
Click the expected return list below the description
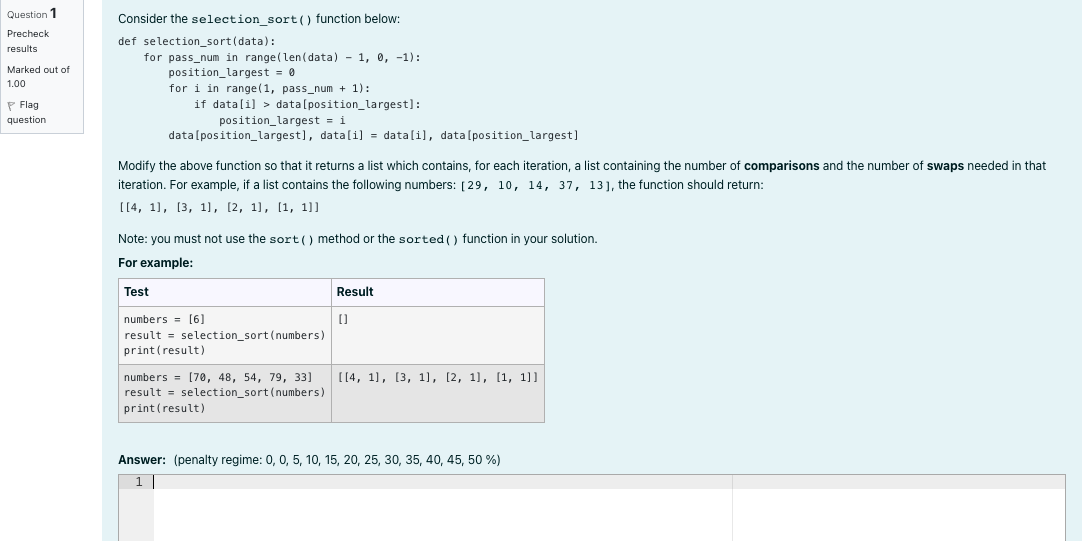pos(219,207)
